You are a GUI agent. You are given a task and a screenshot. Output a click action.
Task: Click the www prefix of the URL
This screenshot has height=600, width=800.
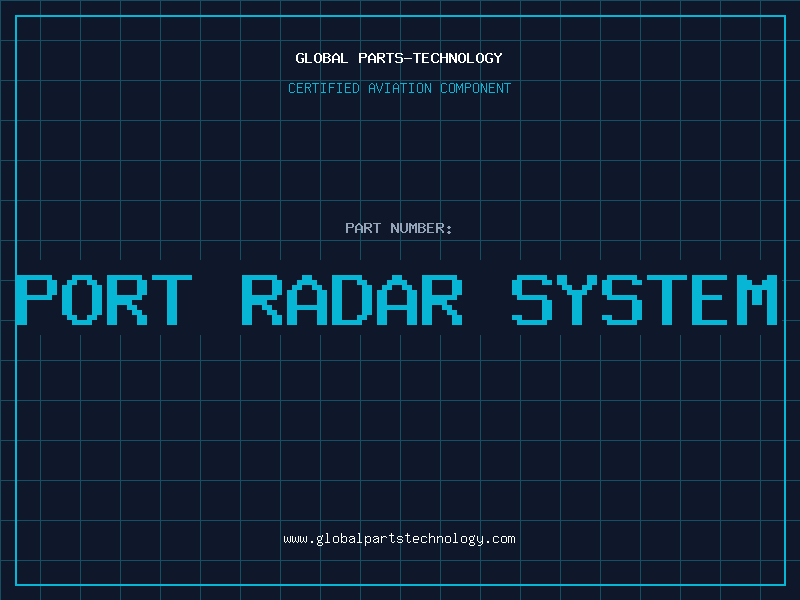[x=295, y=539]
